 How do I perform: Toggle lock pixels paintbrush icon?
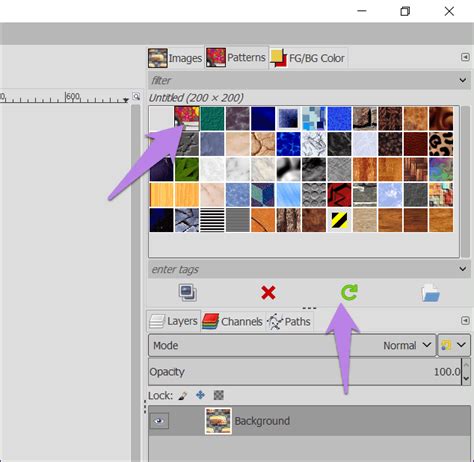pos(183,396)
